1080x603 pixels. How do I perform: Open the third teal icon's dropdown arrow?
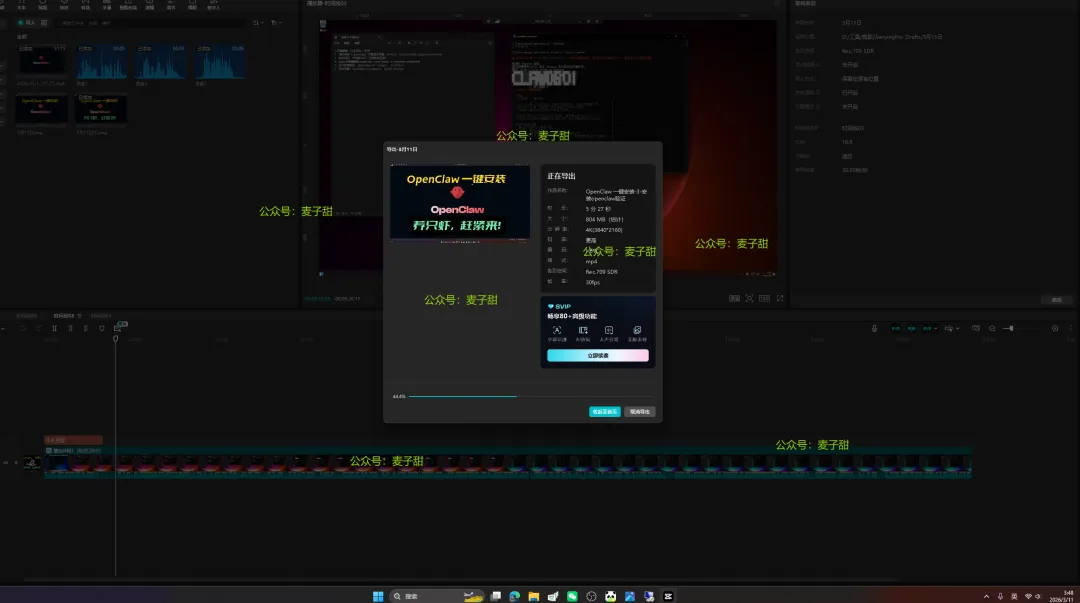(935, 329)
